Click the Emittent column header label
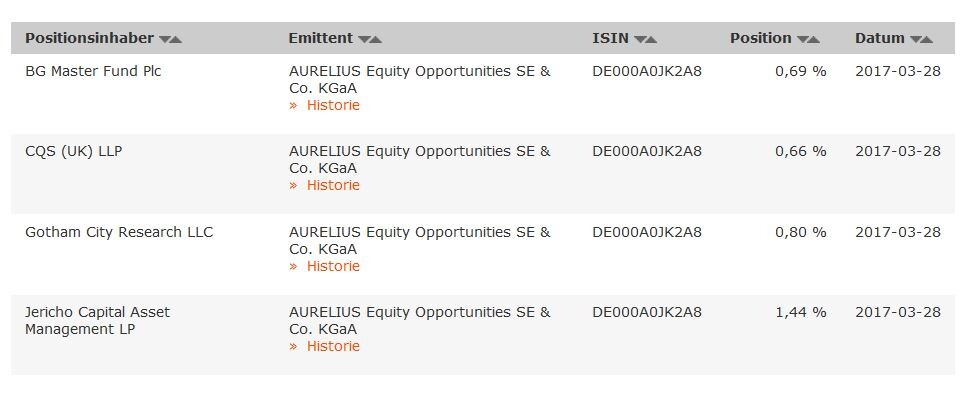The height and width of the screenshot is (416, 971). click(321, 38)
